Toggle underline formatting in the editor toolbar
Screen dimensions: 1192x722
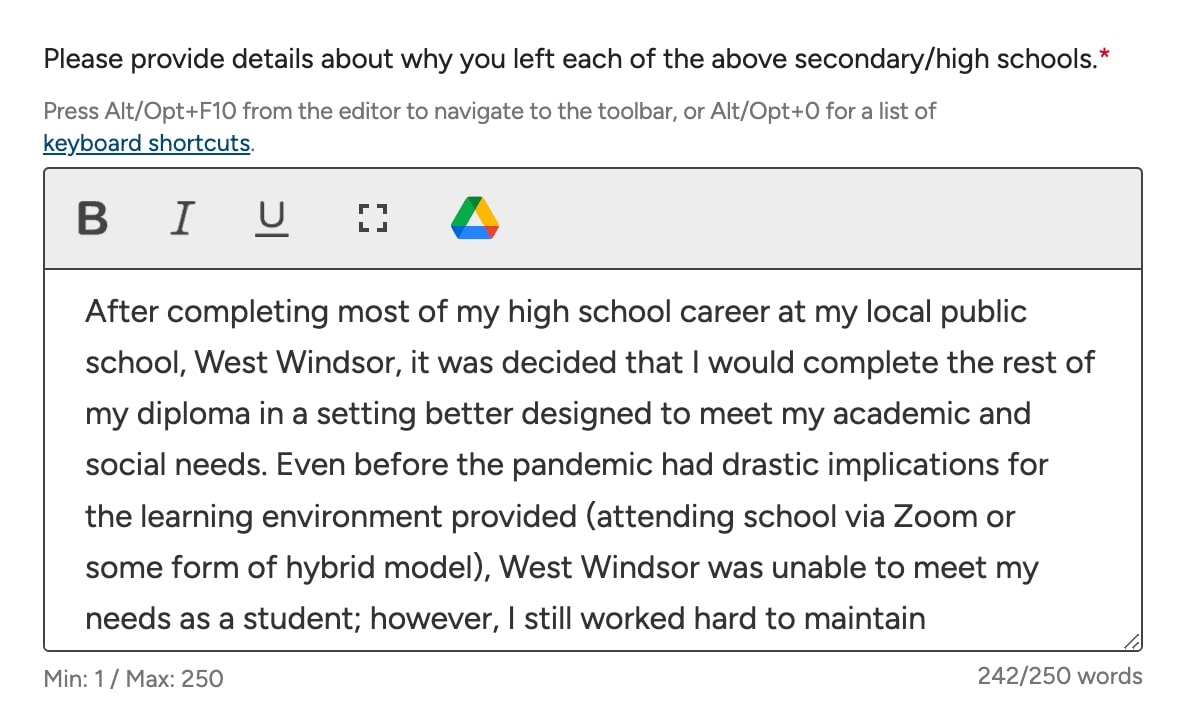(271, 218)
